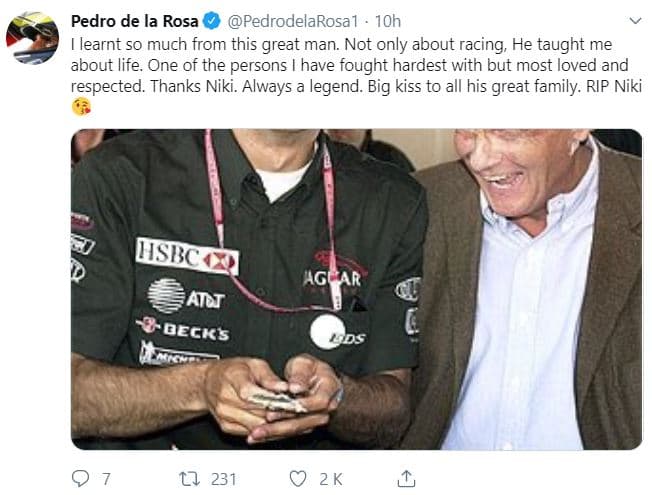Click the reply speech bubble icon
This screenshot has height=495, width=652.
click(81, 478)
